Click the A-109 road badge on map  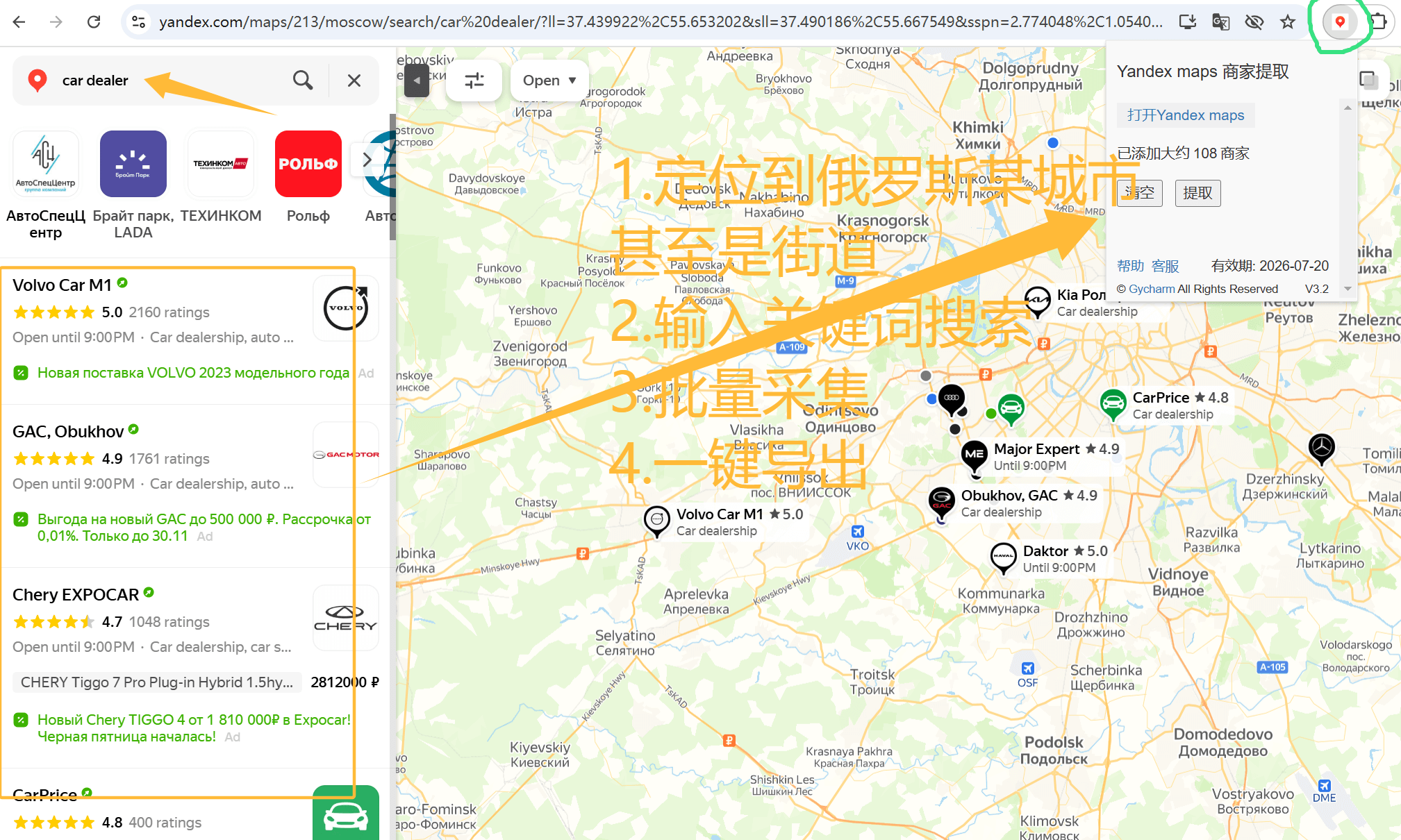[792, 347]
